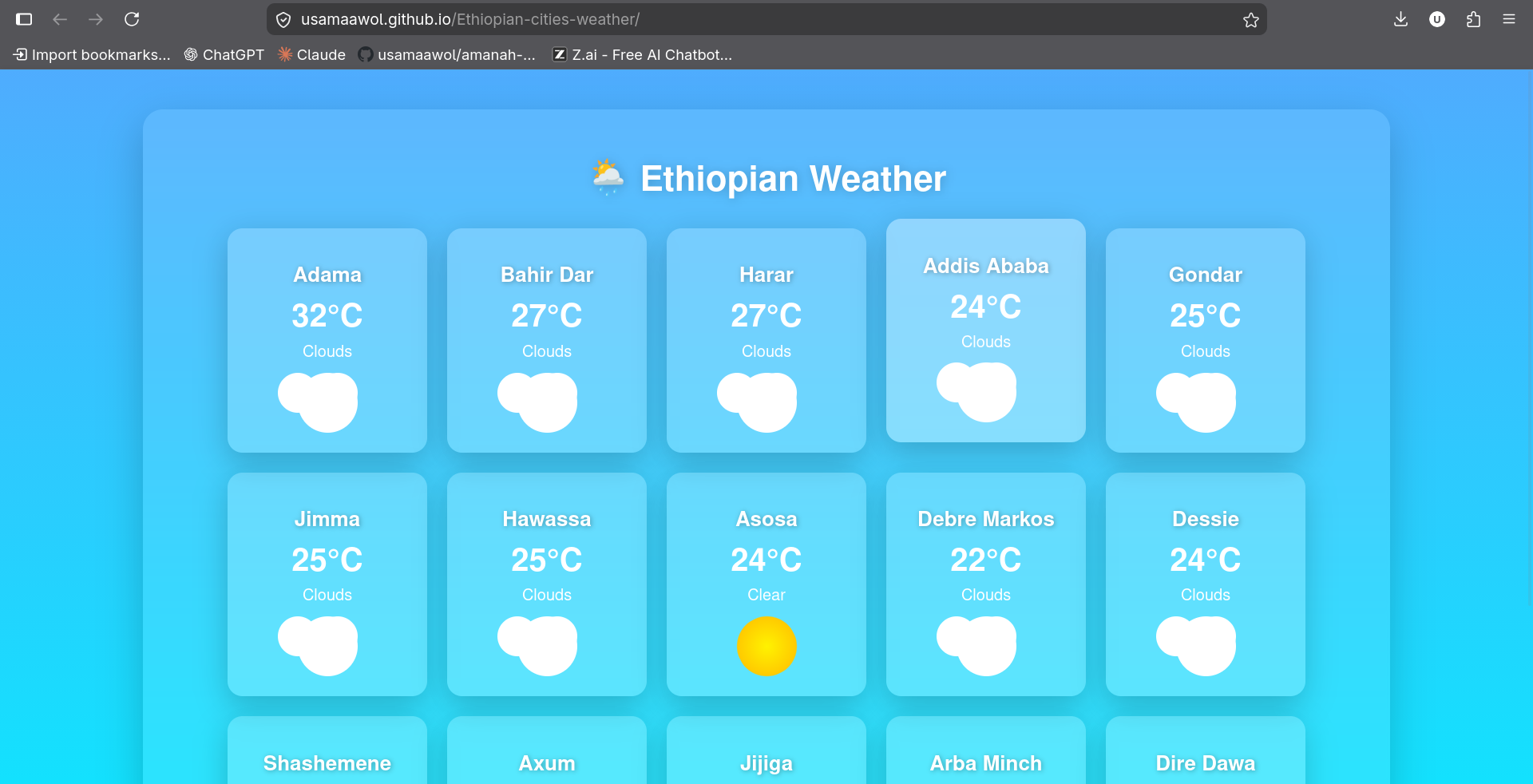
Task: Go forward to the next page
Action: (x=96, y=19)
